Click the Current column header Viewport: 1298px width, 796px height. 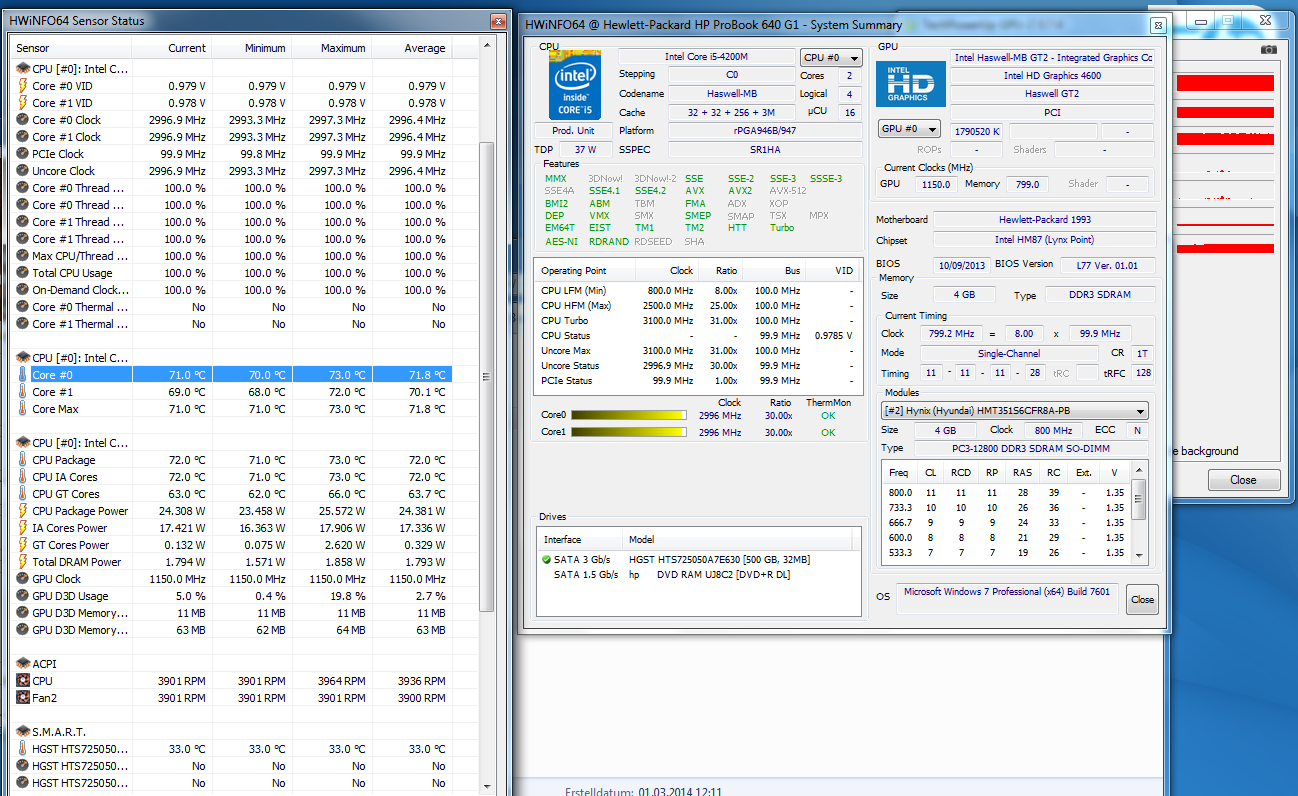coord(171,48)
